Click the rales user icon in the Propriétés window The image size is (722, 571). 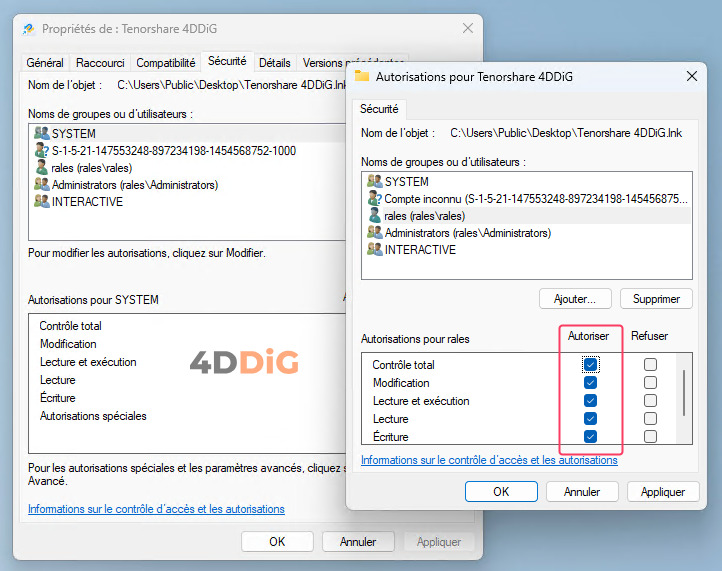41,167
